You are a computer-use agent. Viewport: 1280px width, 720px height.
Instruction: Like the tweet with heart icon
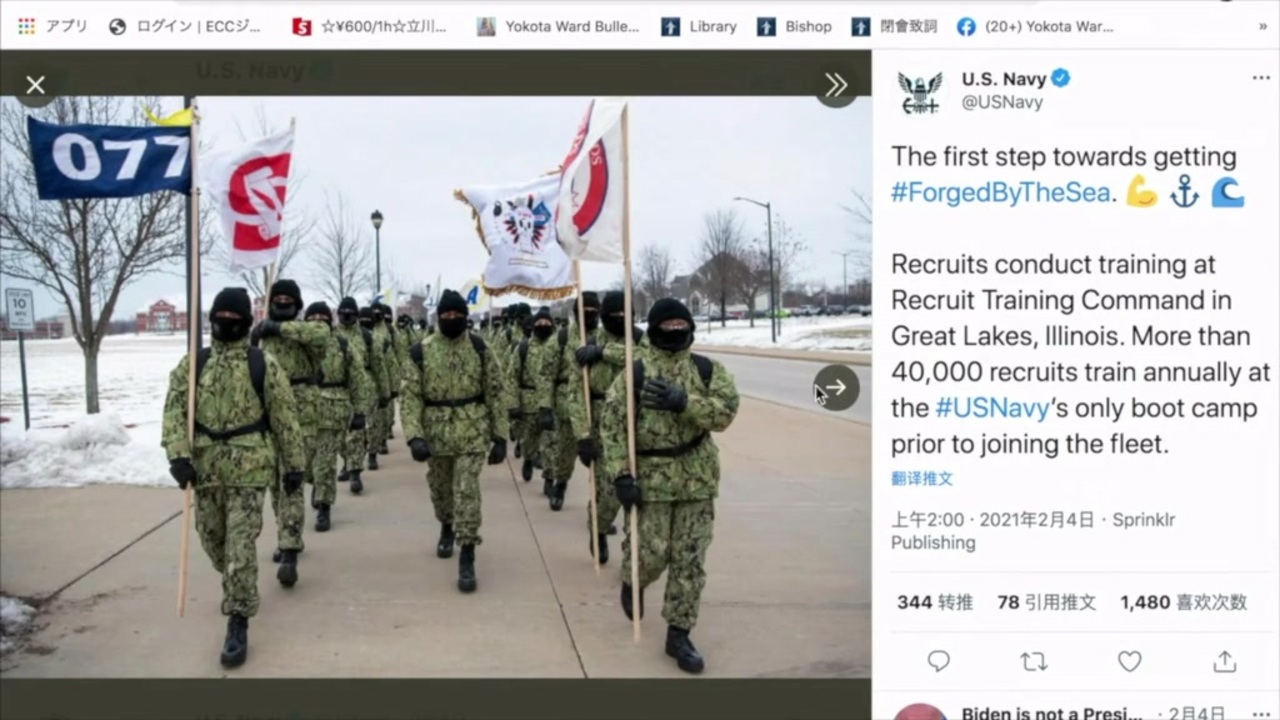pyautogui.click(x=1129, y=661)
